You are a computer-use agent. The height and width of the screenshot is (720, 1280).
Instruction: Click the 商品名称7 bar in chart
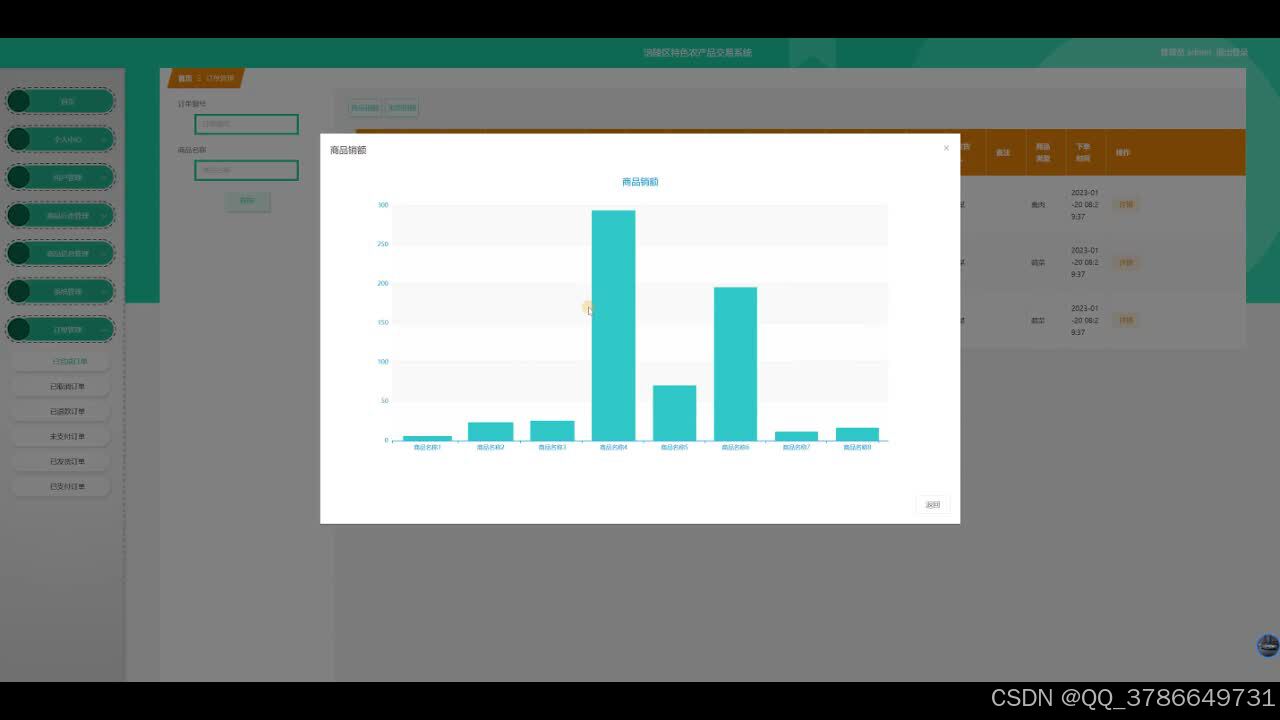[x=796, y=436]
